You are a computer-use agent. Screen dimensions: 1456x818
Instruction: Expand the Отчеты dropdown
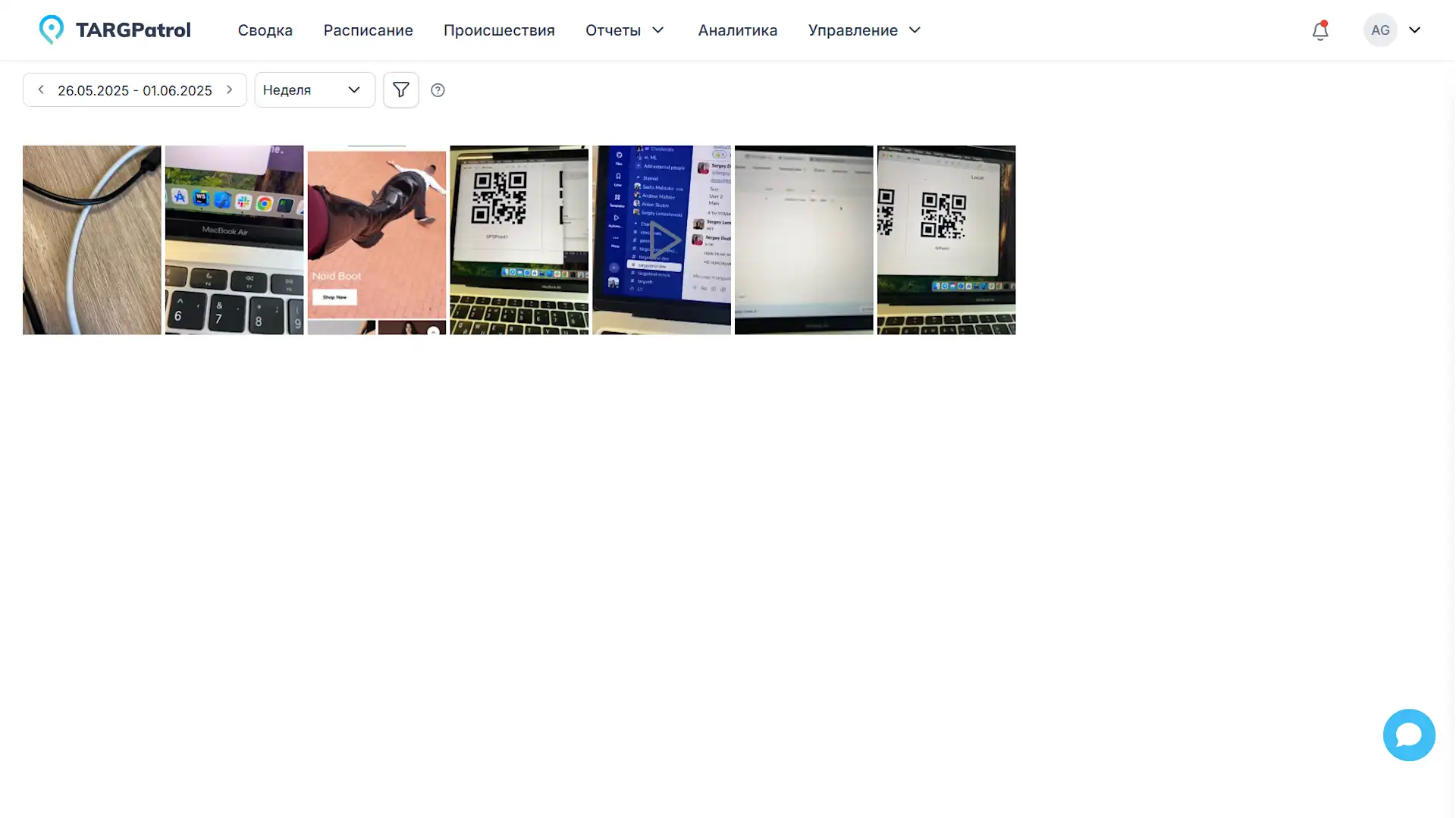[623, 30]
